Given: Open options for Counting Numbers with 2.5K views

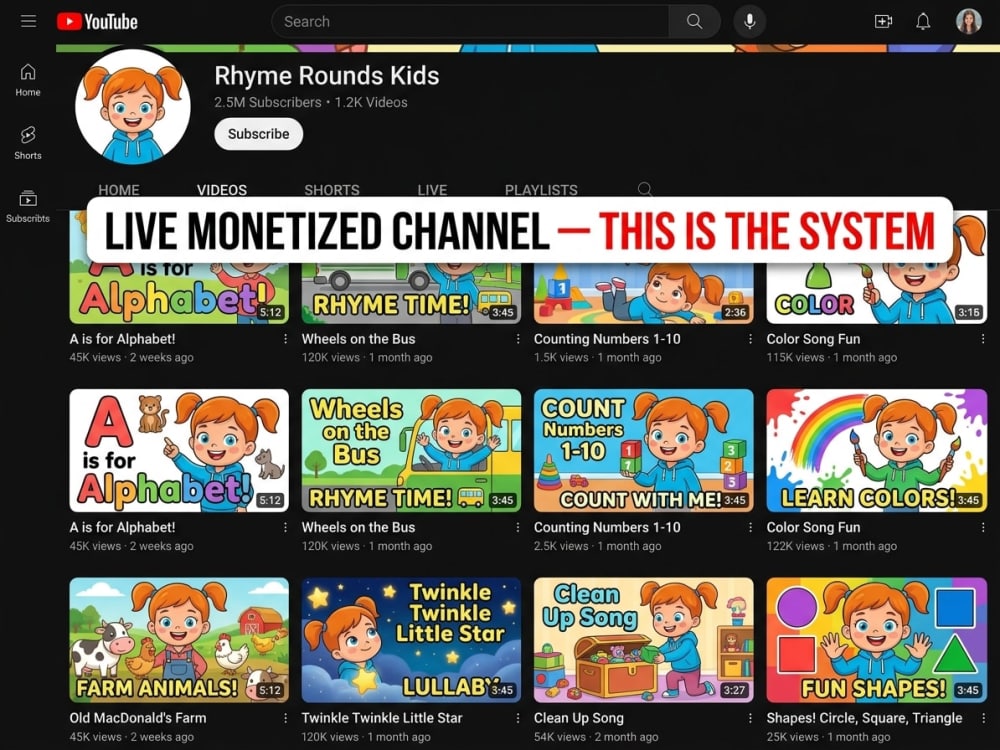Looking at the screenshot, I should [750, 527].
